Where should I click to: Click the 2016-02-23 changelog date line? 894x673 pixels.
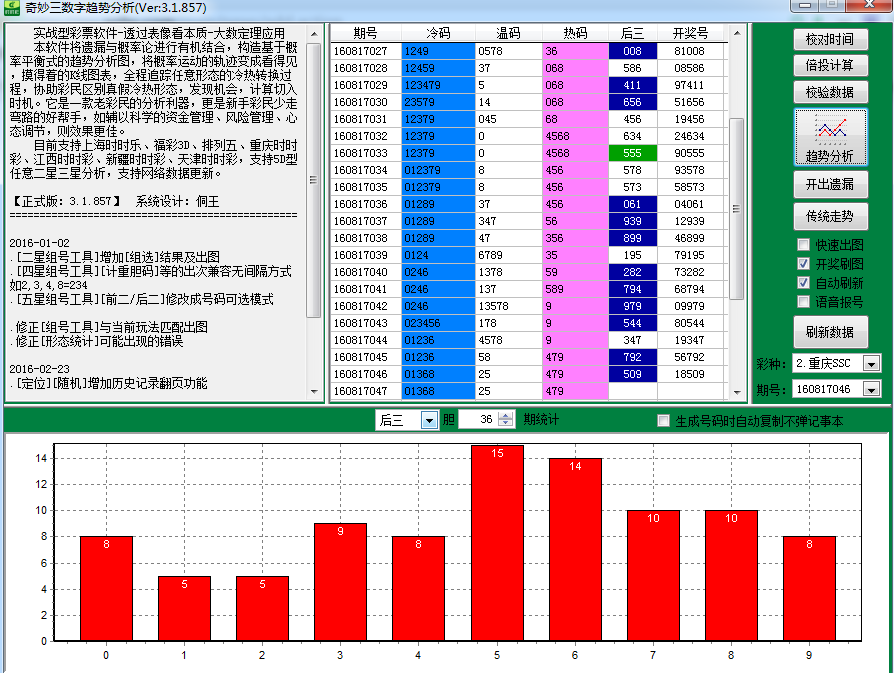pos(39,369)
